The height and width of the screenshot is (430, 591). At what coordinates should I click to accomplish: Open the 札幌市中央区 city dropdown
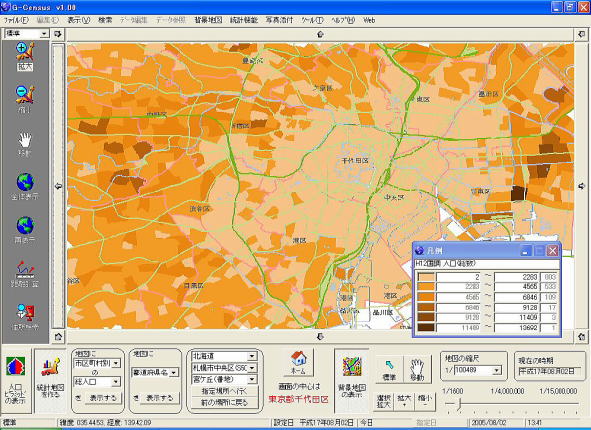[x=252, y=367]
